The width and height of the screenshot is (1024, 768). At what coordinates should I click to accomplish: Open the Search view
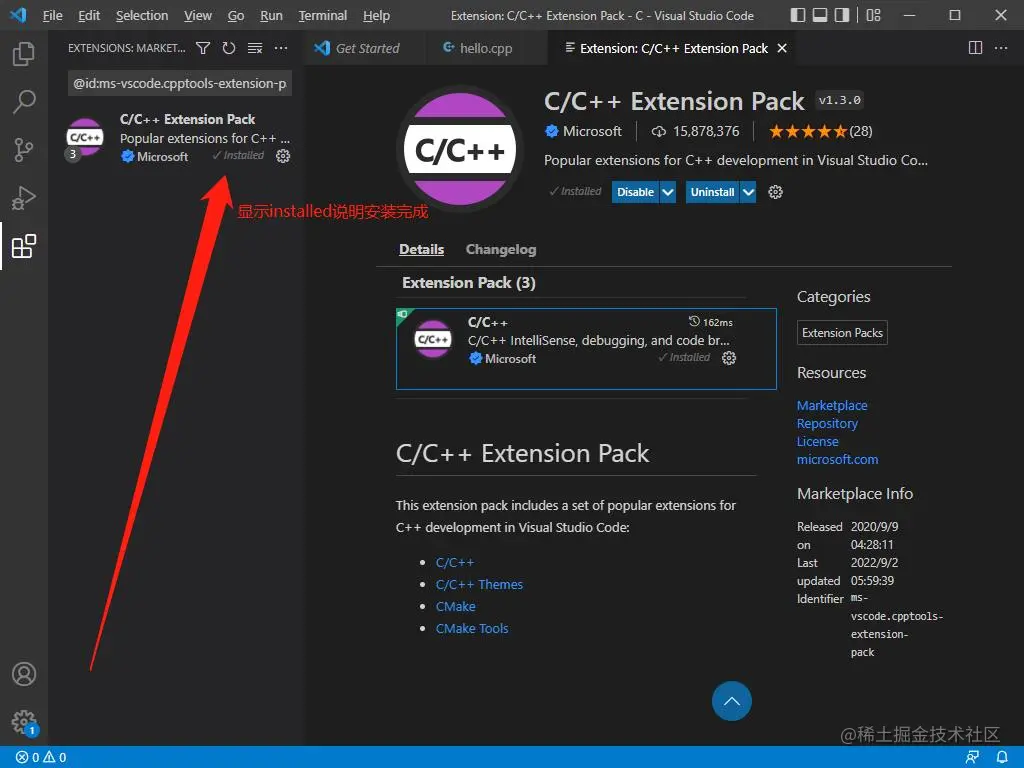(x=24, y=101)
